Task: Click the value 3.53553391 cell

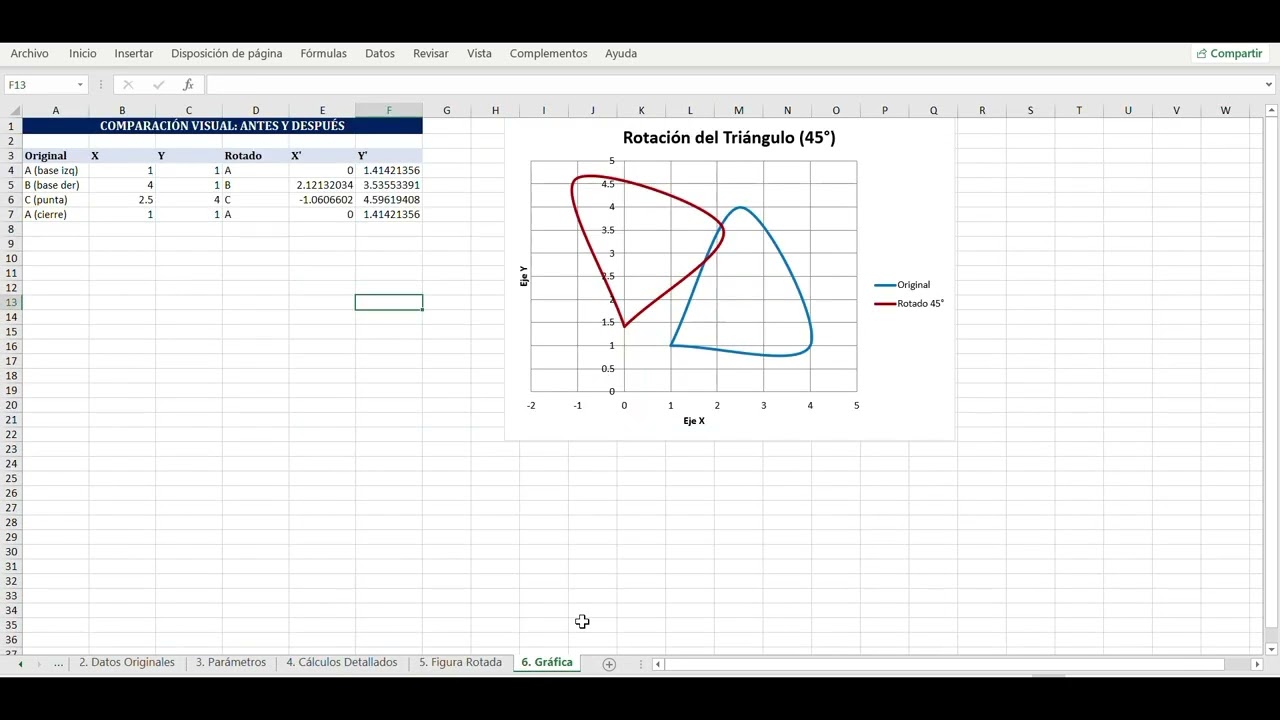Action: pyautogui.click(x=389, y=185)
